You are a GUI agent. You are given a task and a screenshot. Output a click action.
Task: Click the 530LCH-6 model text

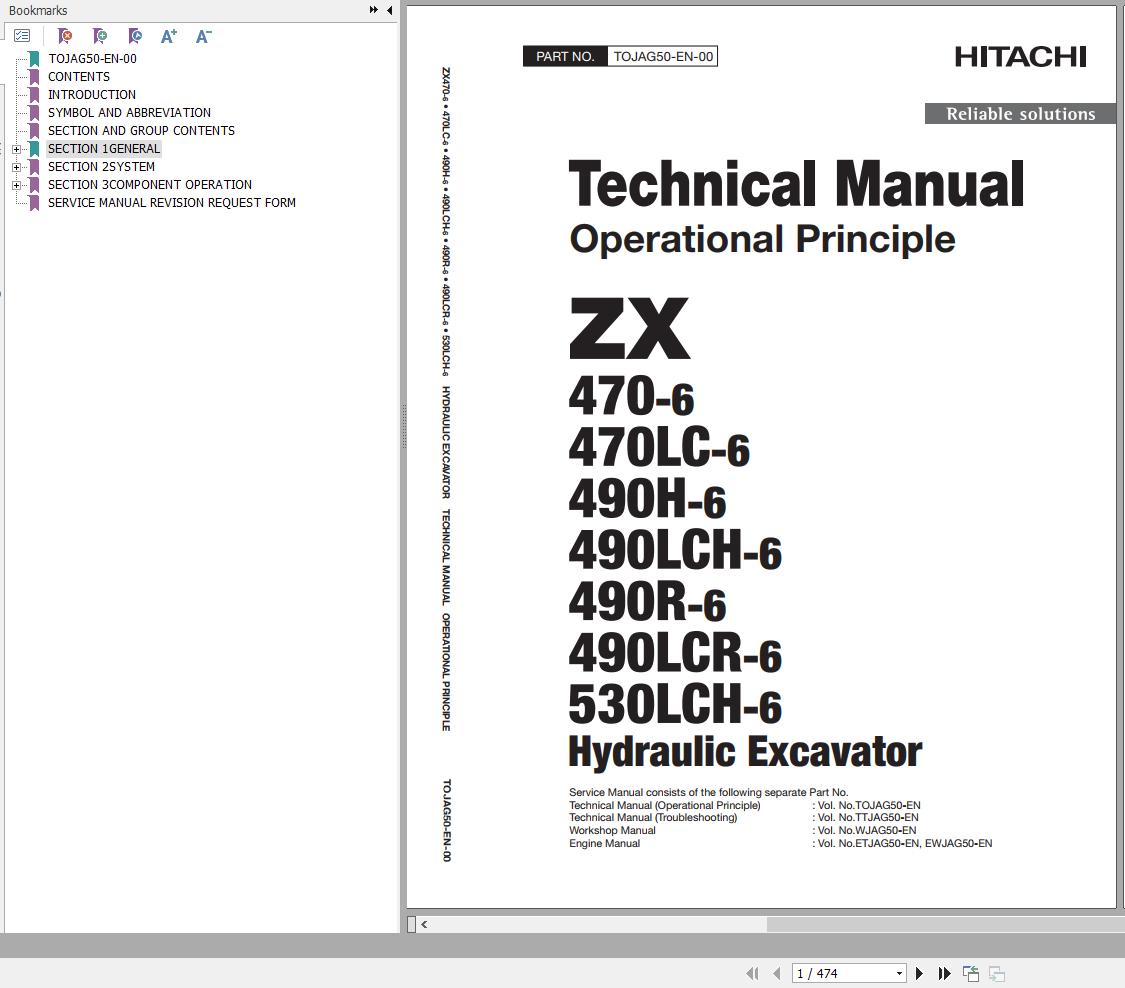(675, 703)
